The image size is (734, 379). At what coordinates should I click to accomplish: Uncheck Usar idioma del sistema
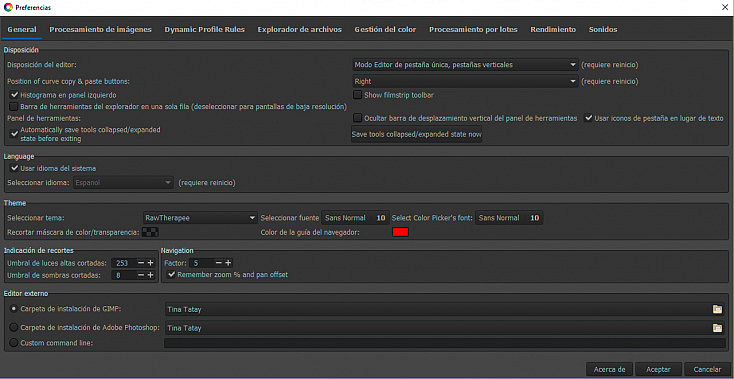tap(14, 168)
